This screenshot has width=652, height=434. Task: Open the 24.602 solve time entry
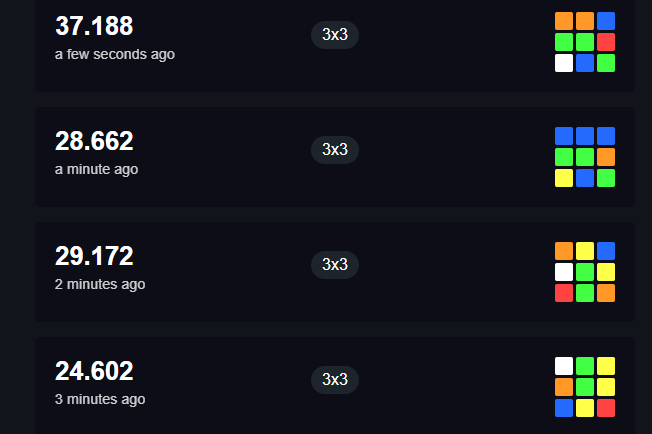point(335,385)
